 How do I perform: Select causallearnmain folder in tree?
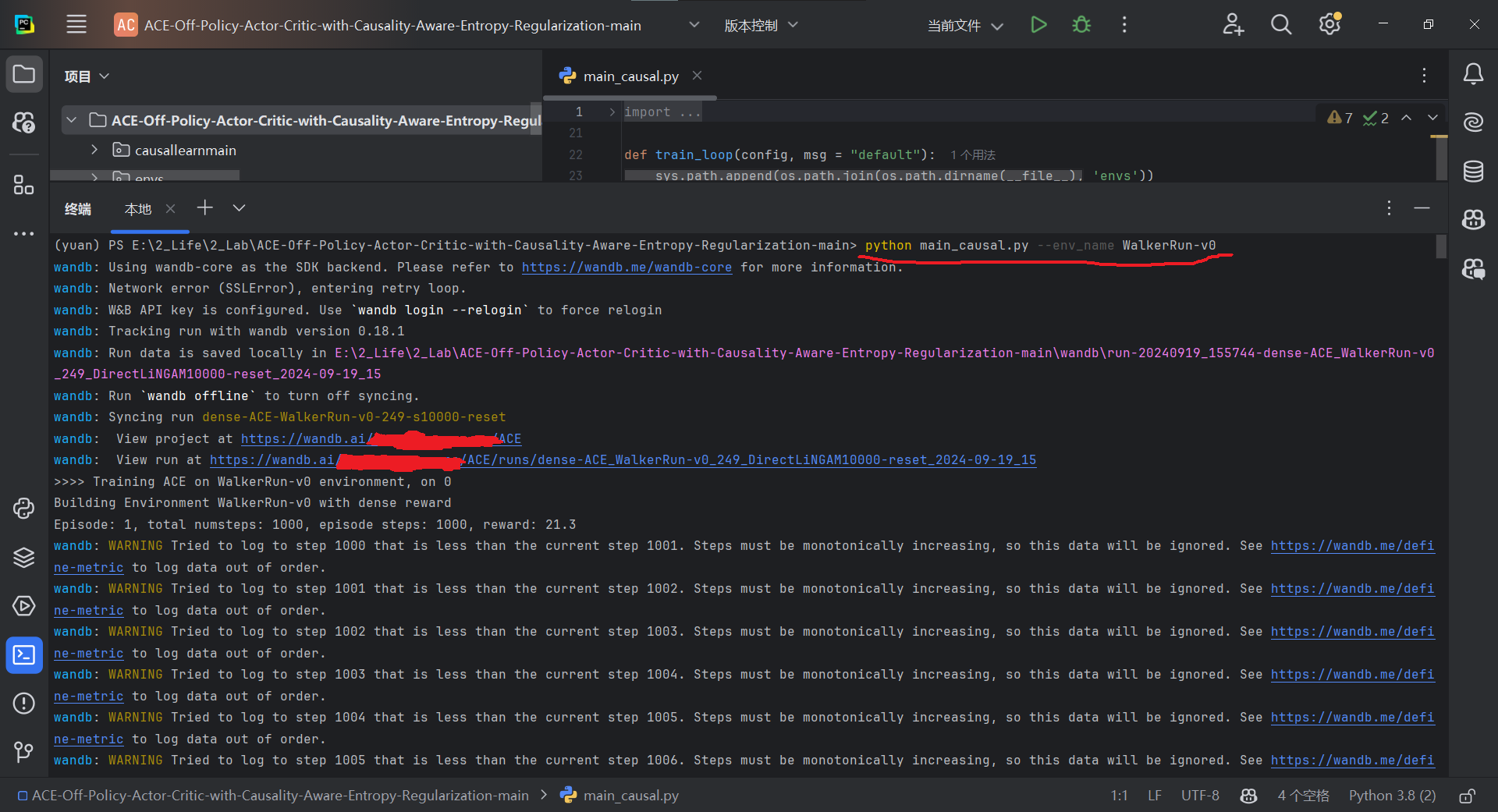pos(185,150)
